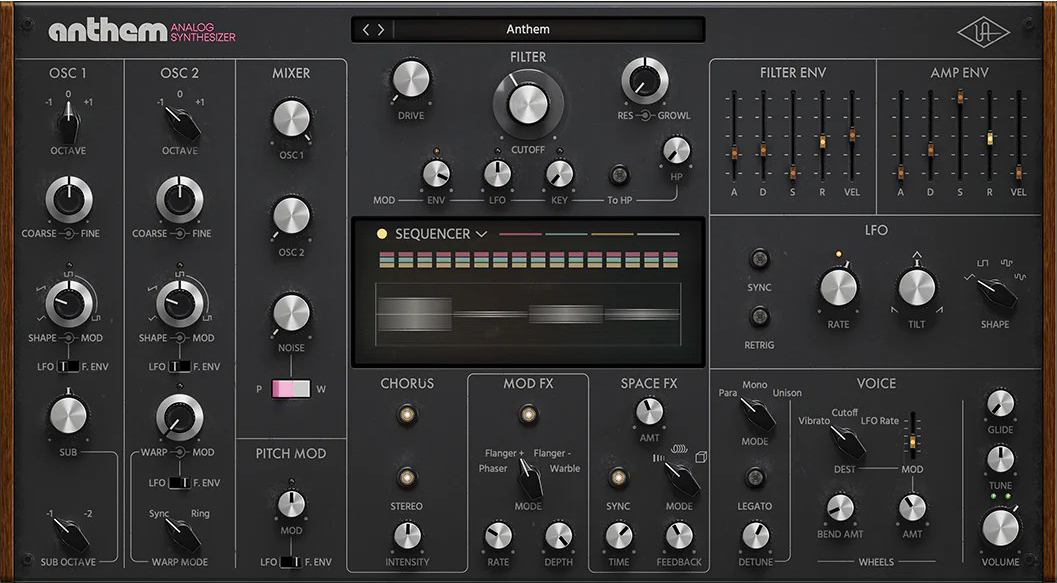This screenshot has height=583, width=1057.
Task: Click the MOD FX MODE selector knob
Action: pyautogui.click(x=529, y=477)
